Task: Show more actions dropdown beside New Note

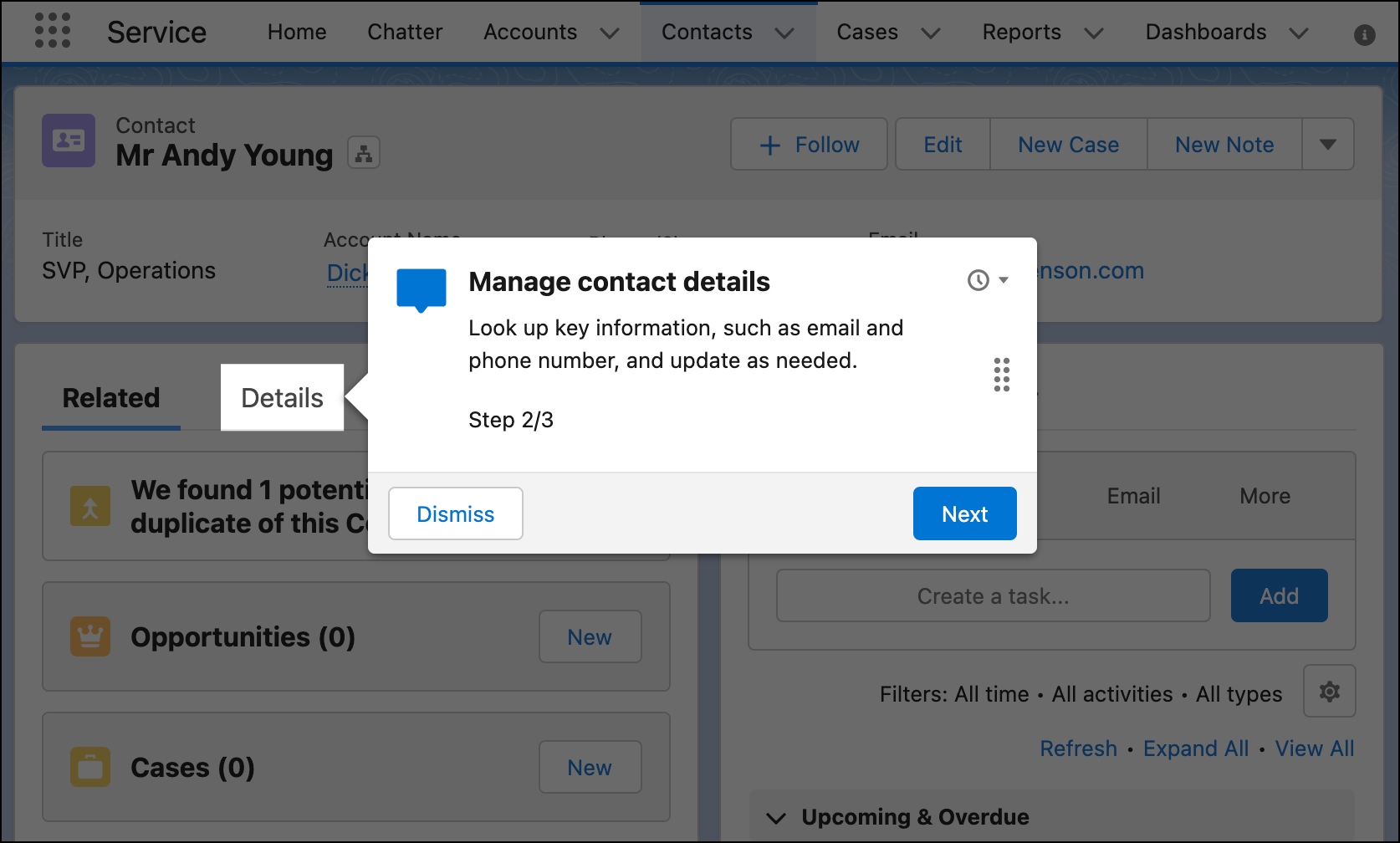Action: pos(1327,145)
